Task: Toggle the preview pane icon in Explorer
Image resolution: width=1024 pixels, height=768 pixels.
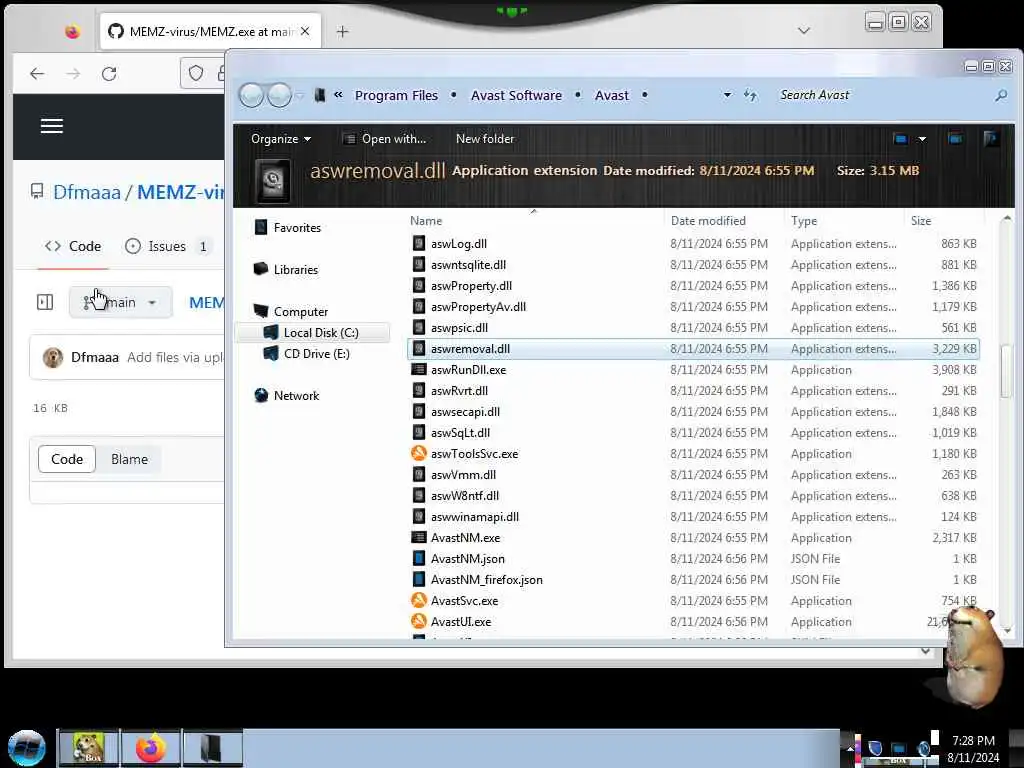Action: click(955, 139)
